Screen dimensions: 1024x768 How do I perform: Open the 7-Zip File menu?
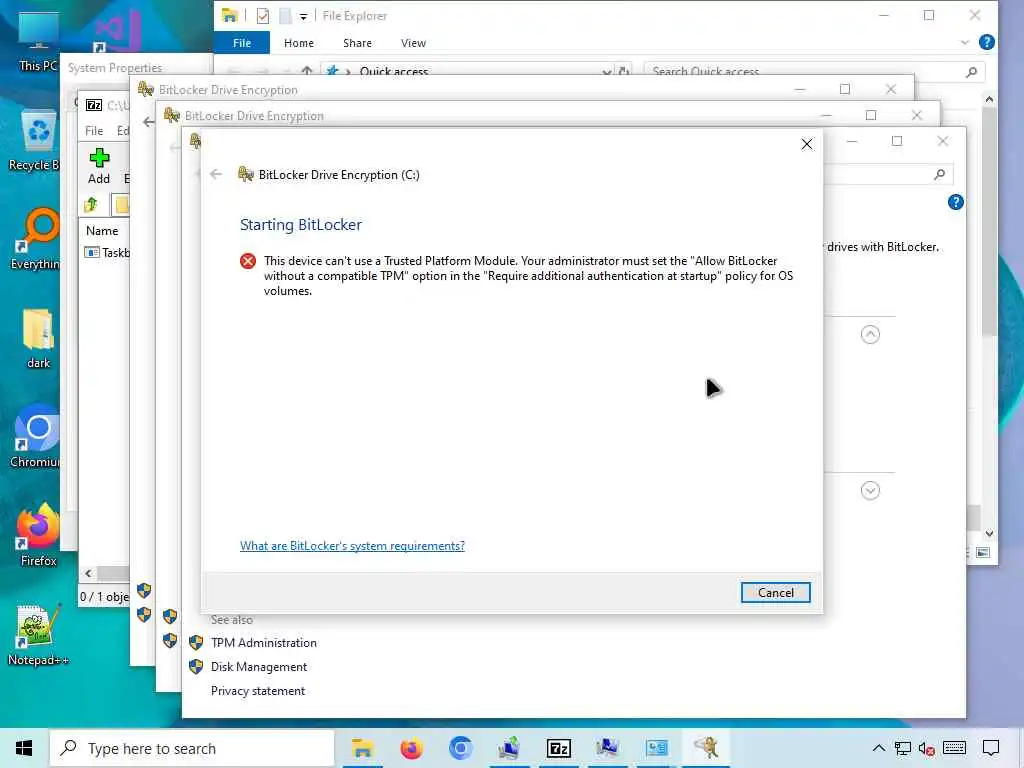click(x=94, y=131)
